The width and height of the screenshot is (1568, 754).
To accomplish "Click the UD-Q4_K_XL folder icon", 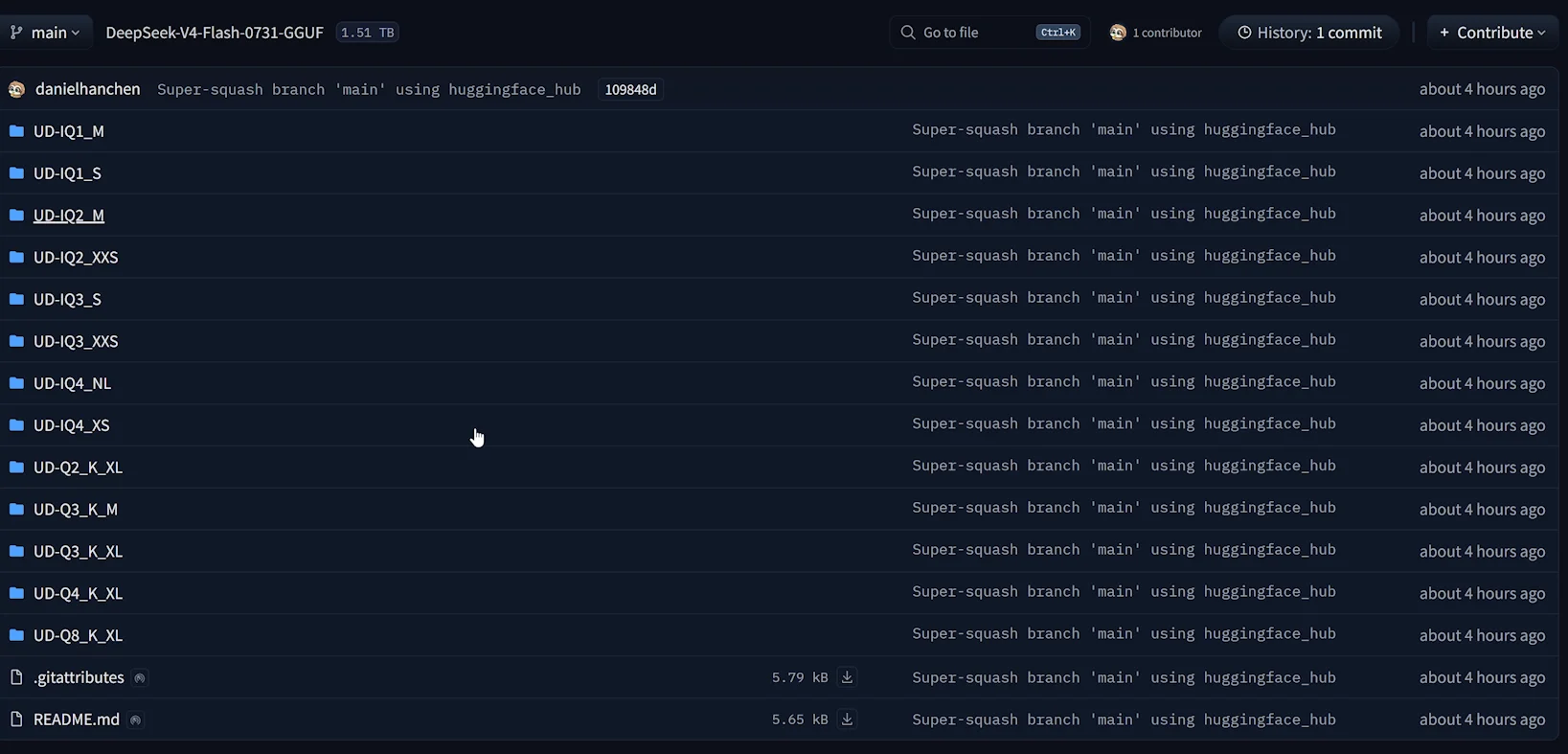I will click(x=16, y=593).
